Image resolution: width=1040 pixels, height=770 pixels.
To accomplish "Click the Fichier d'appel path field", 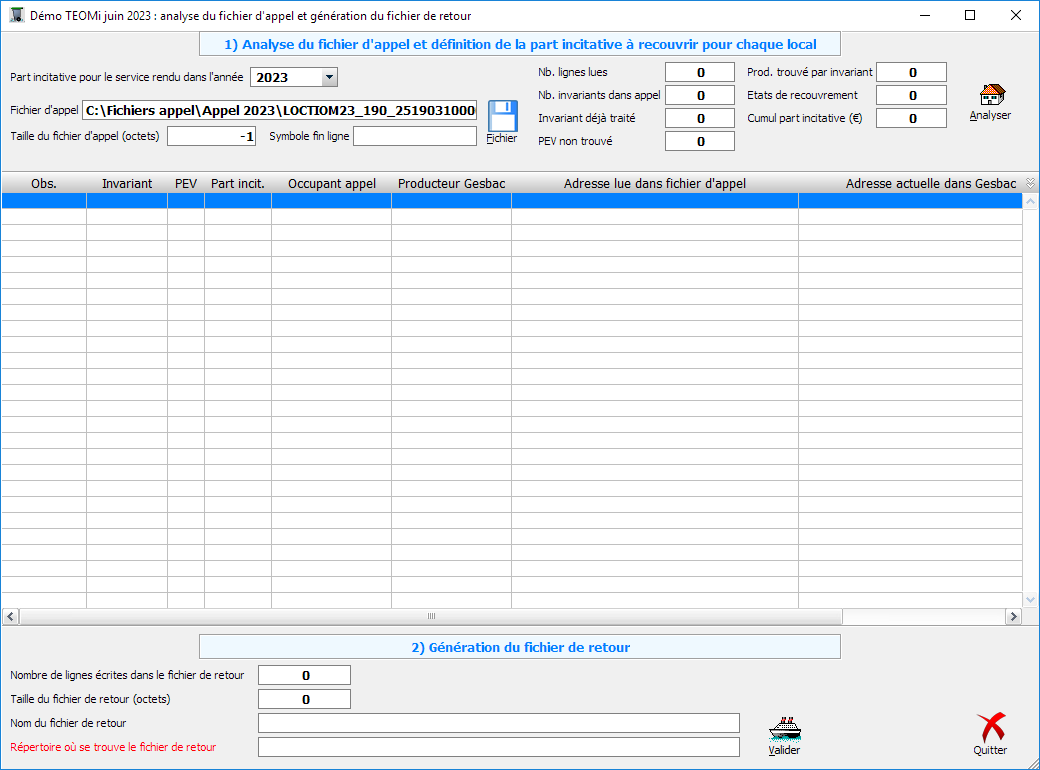I will tap(279, 110).
